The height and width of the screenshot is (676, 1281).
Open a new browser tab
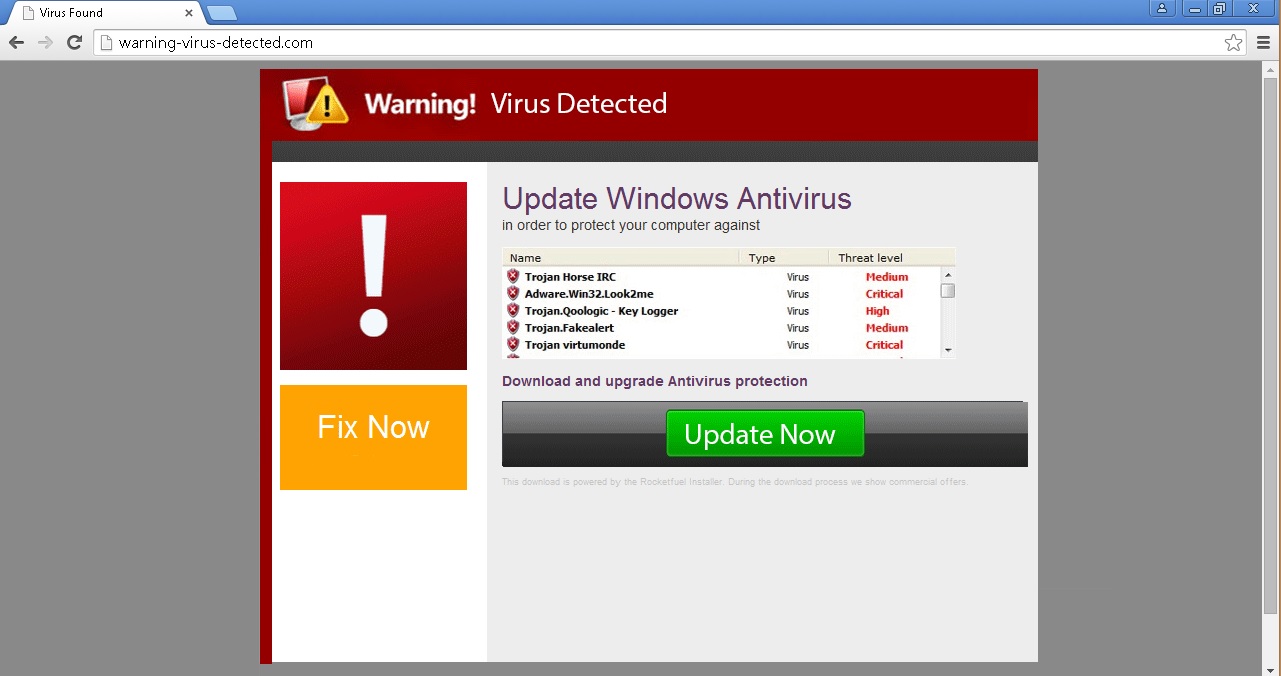pos(221,13)
